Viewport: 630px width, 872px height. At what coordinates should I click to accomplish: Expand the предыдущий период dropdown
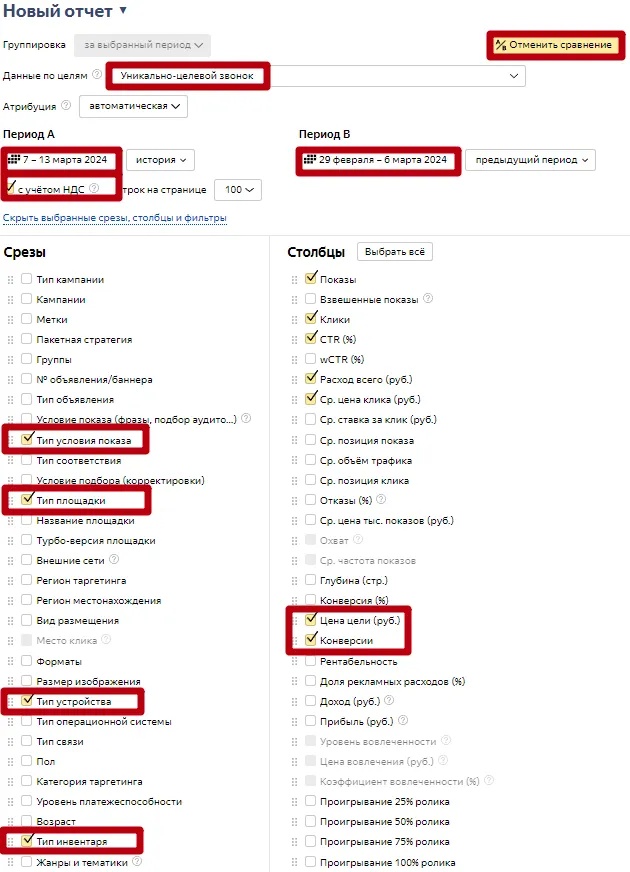530,160
